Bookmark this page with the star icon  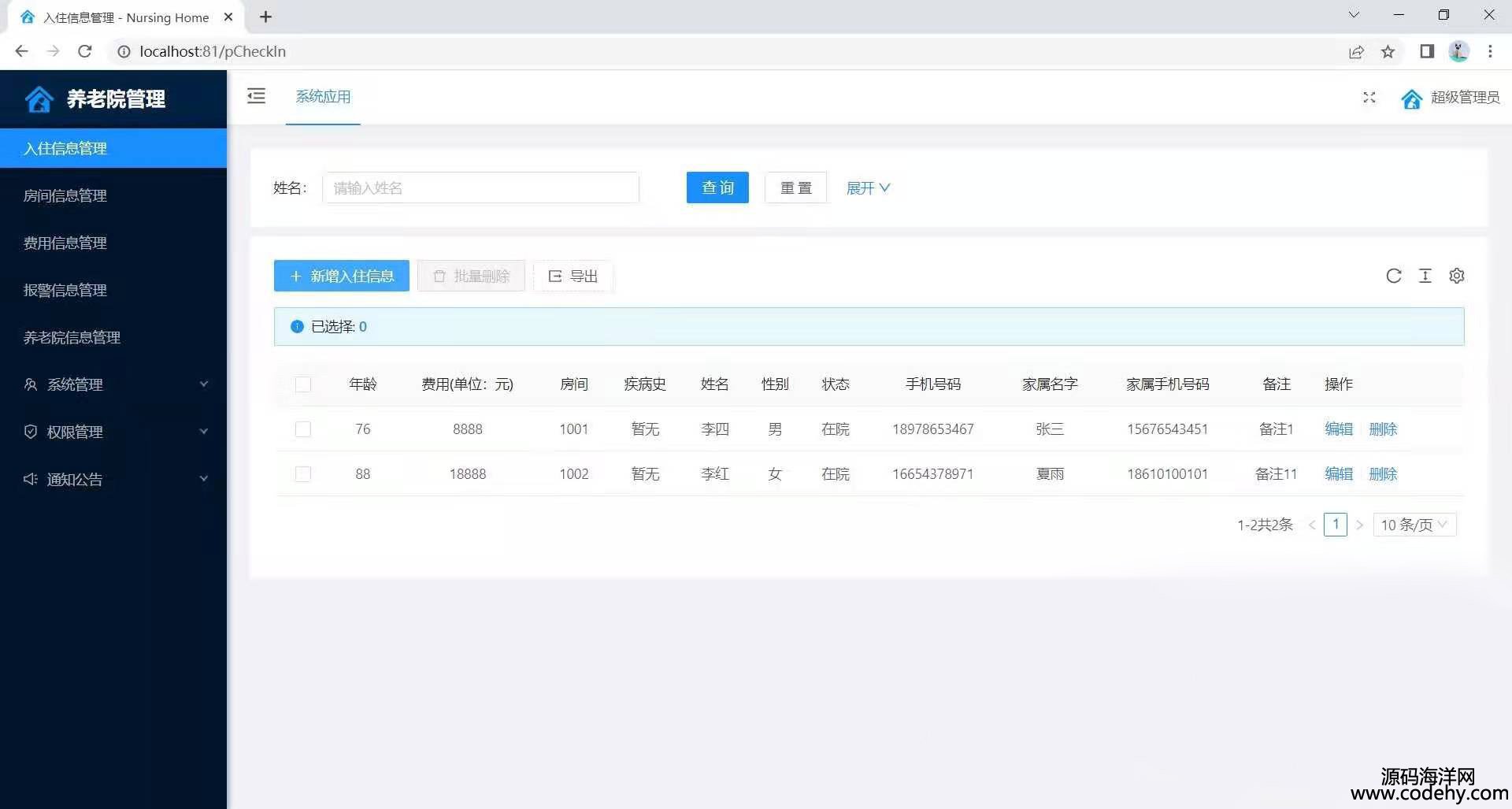(1388, 52)
